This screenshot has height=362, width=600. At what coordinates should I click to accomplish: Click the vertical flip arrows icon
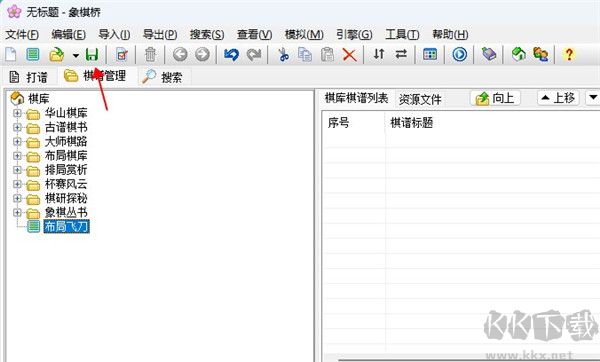[379, 54]
